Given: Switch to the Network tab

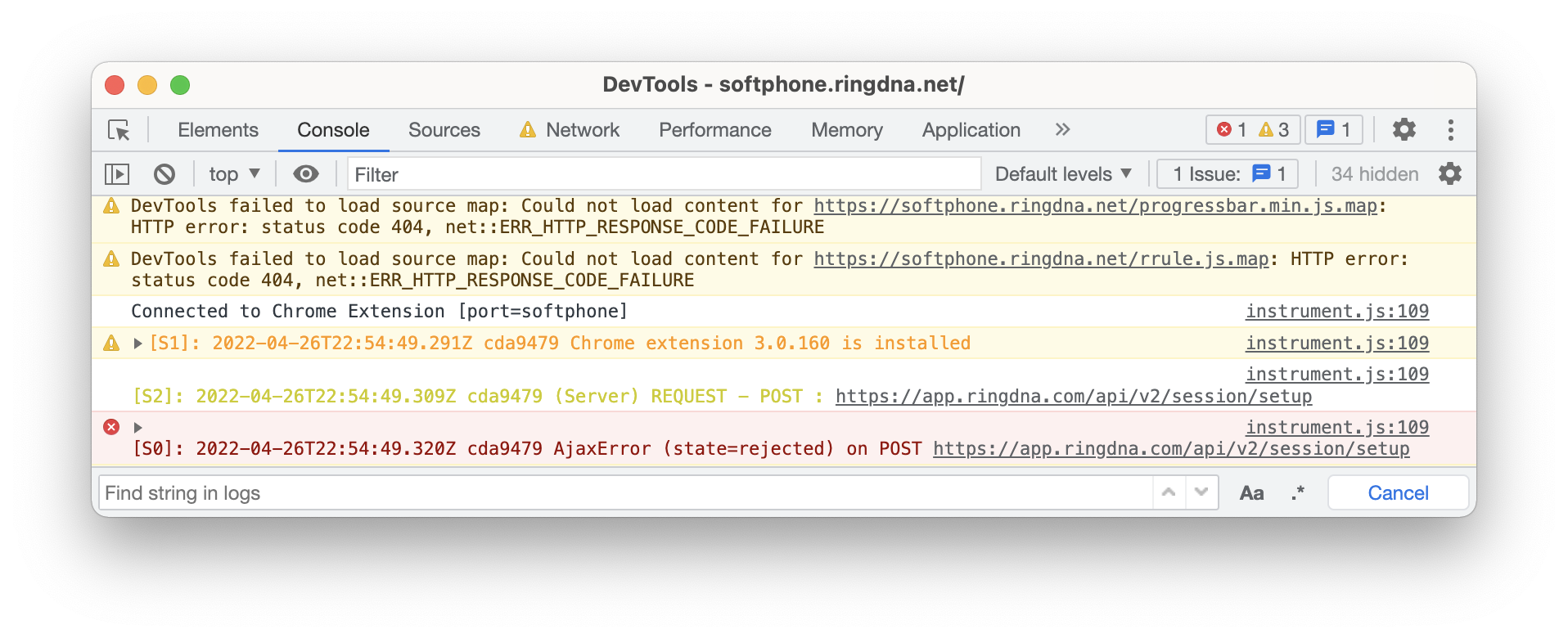Looking at the screenshot, I should pyautogui.click(x=582, y=130).
